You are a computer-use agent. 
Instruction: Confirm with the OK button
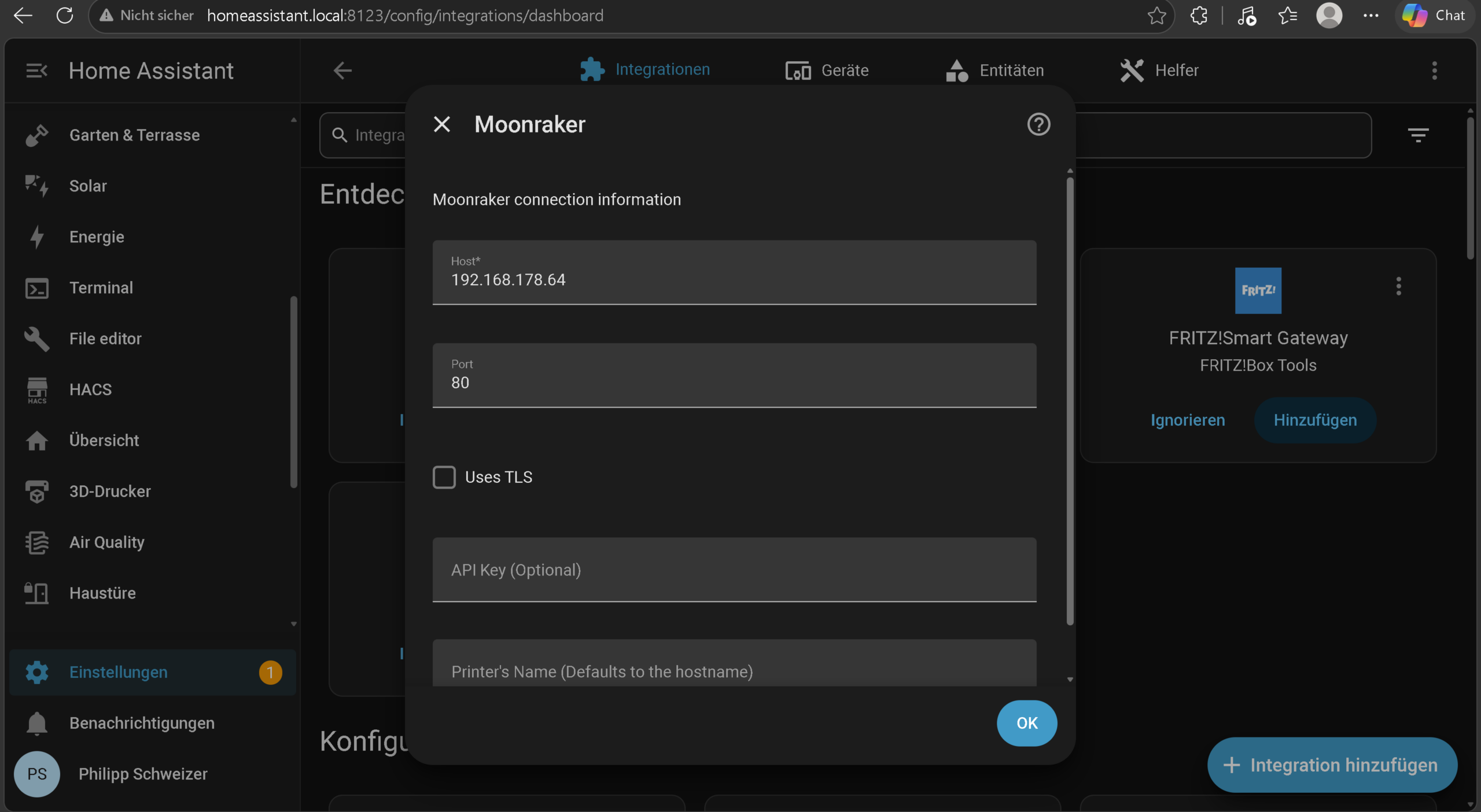click(1027, 723)
